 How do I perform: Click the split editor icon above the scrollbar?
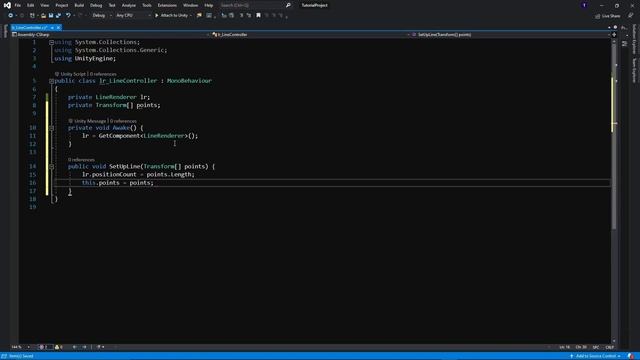click(614, 35)
